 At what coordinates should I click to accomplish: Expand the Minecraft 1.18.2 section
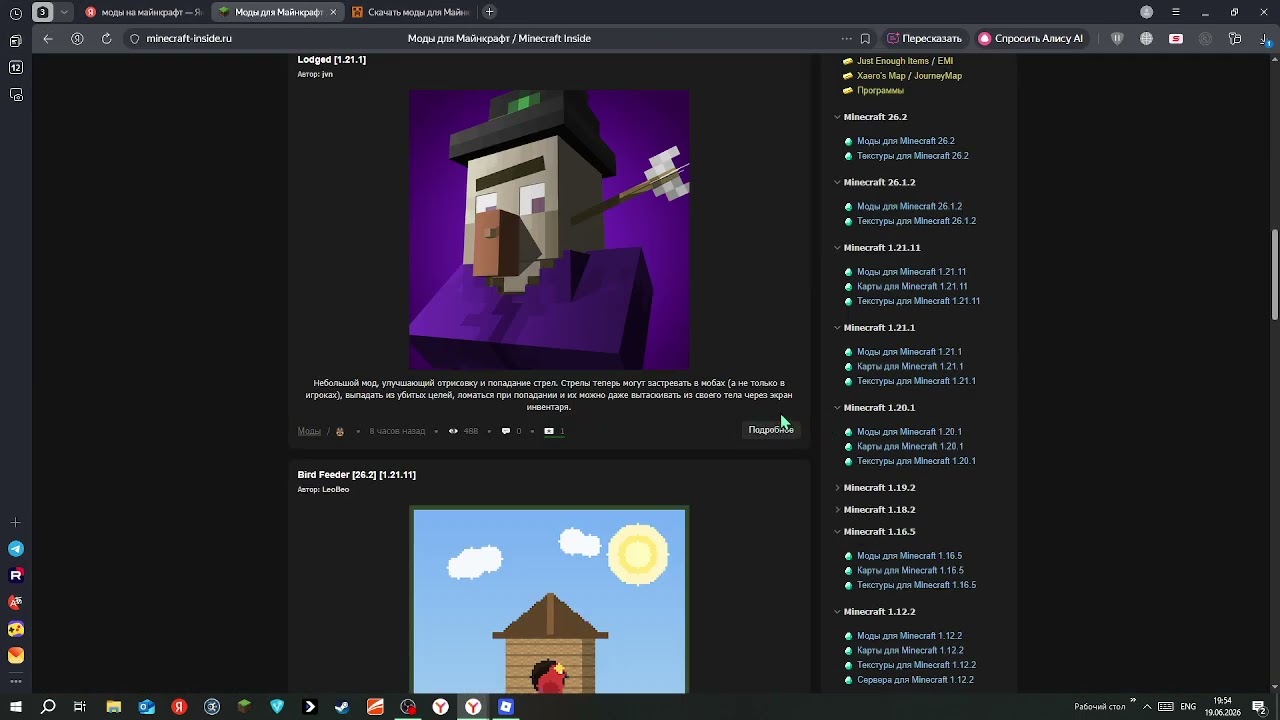(x=838, y=510)
